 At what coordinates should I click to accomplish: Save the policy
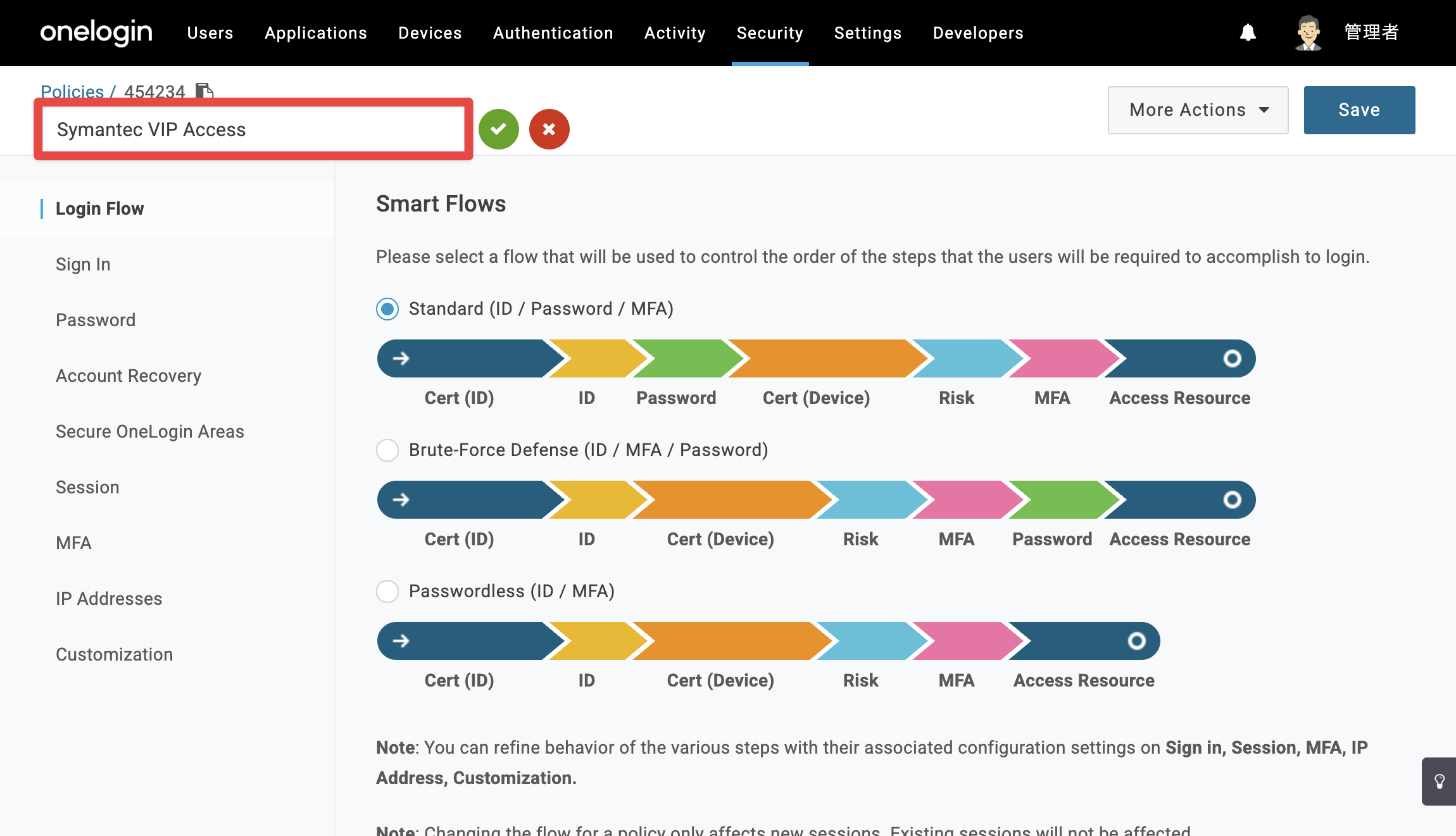1359,110
